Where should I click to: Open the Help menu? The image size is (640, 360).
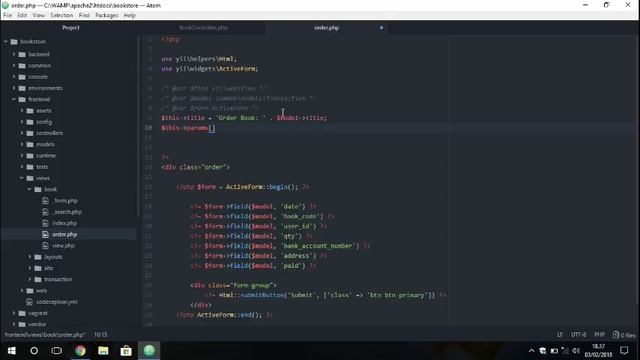pyautogui.click(x=130, y=15)
